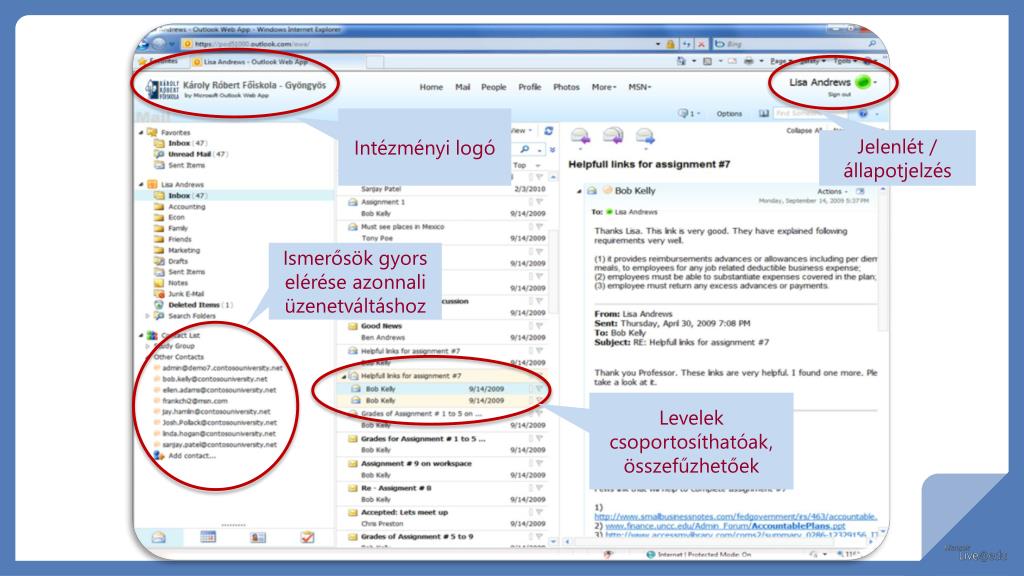The image size is (1024, 576).
Task: Click the browser Back arrow button
Action: click(143, 44)
